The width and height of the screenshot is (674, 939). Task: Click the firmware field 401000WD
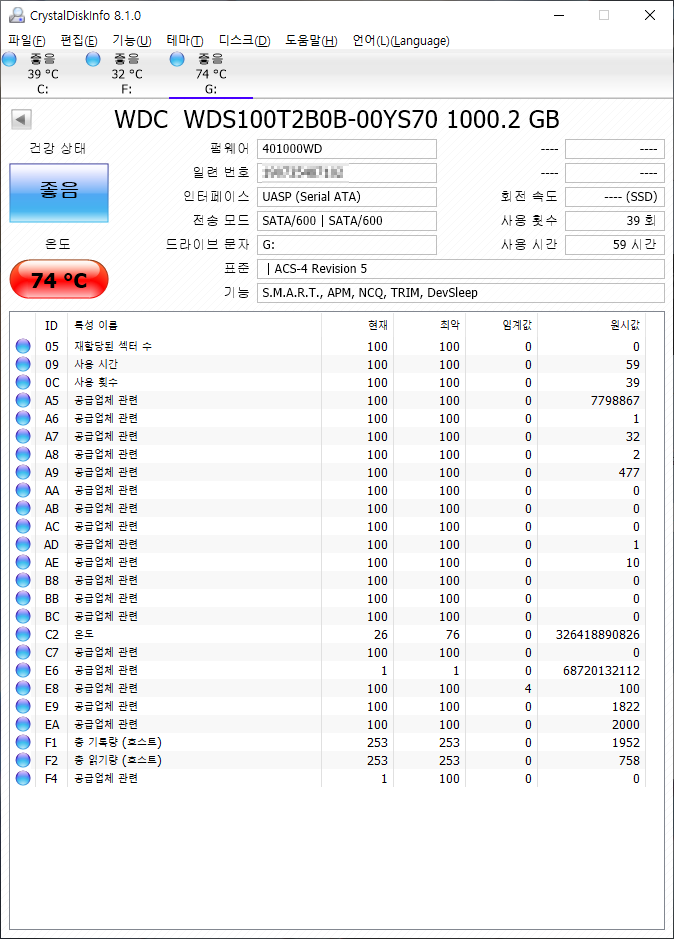[347, 149]
